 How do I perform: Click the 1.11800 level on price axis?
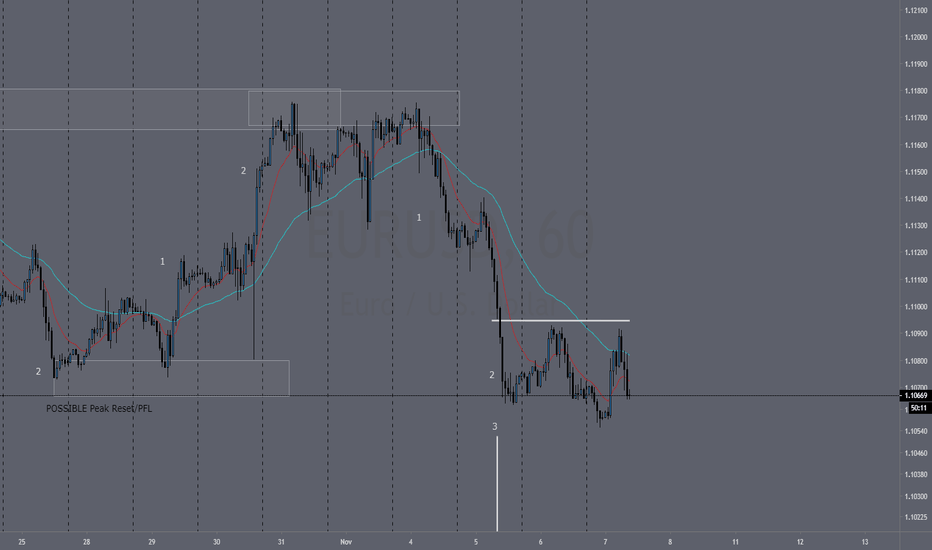coord(915,91)
